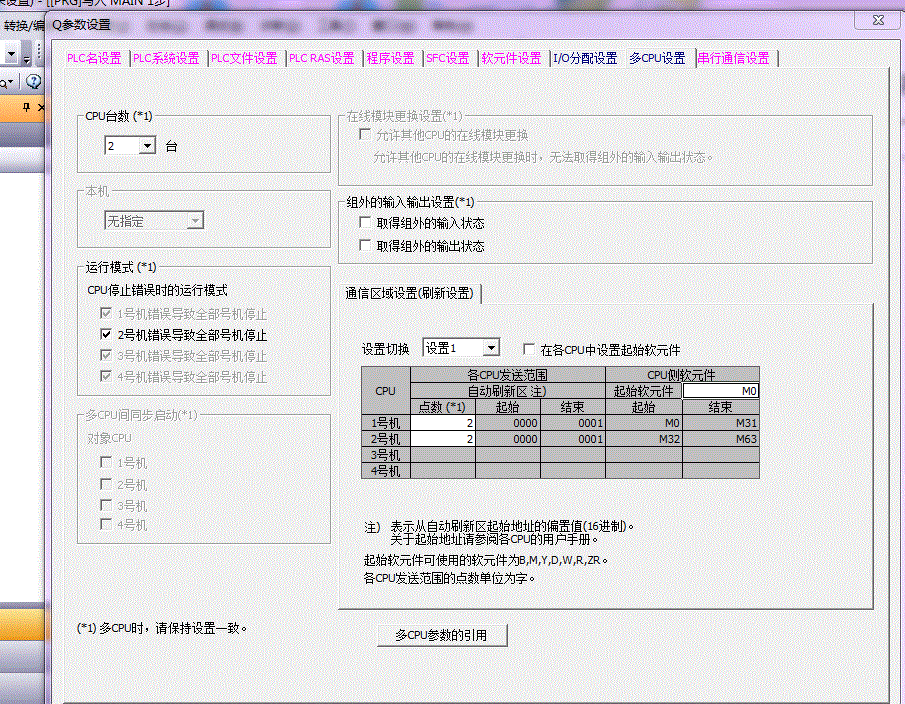Screen dimensions: 905x704
Task: Open the toolbar dropdown arrow at top-left
Action: coord(11,51)
